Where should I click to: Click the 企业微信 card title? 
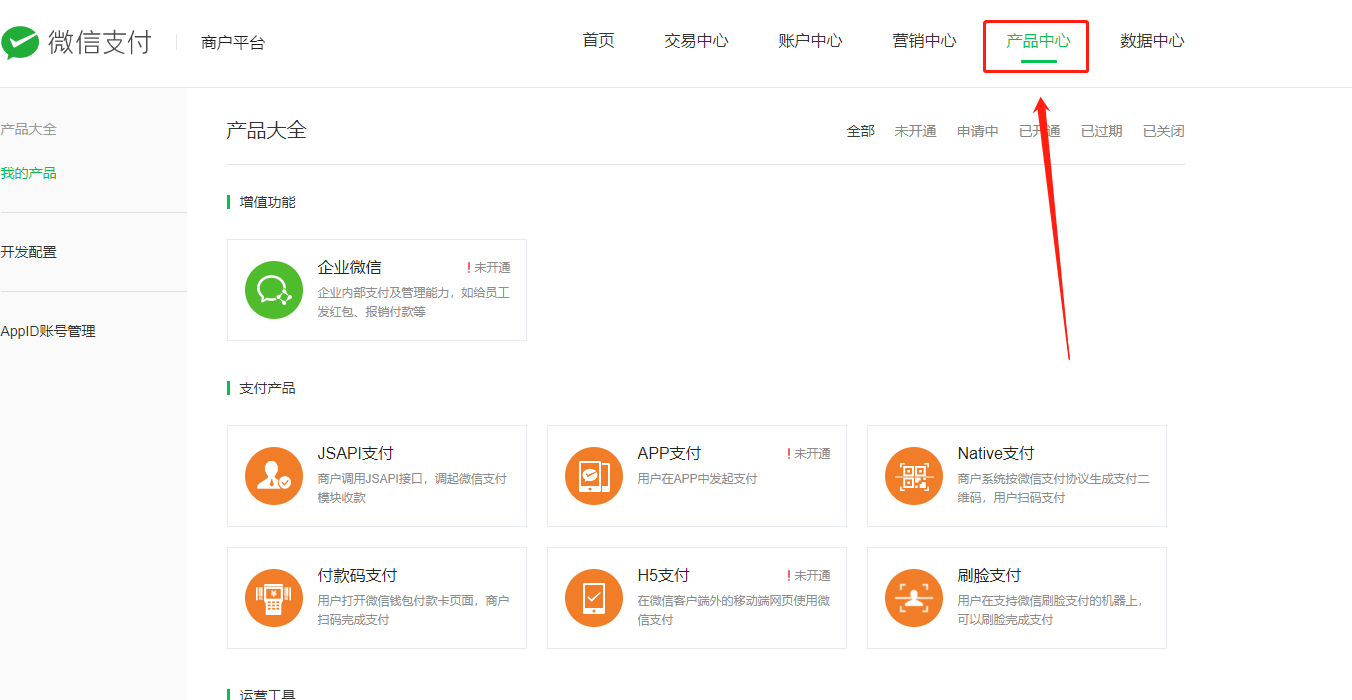click(349, 268)
